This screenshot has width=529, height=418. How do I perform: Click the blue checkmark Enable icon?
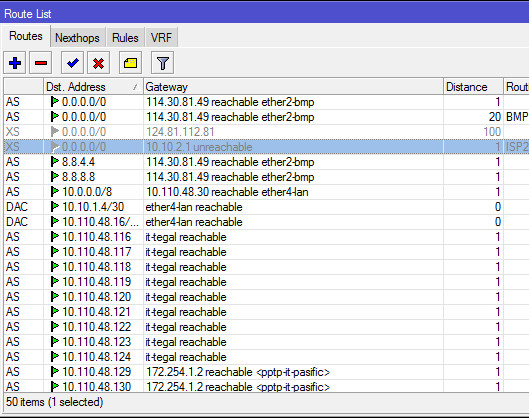(x=73, y=63)
